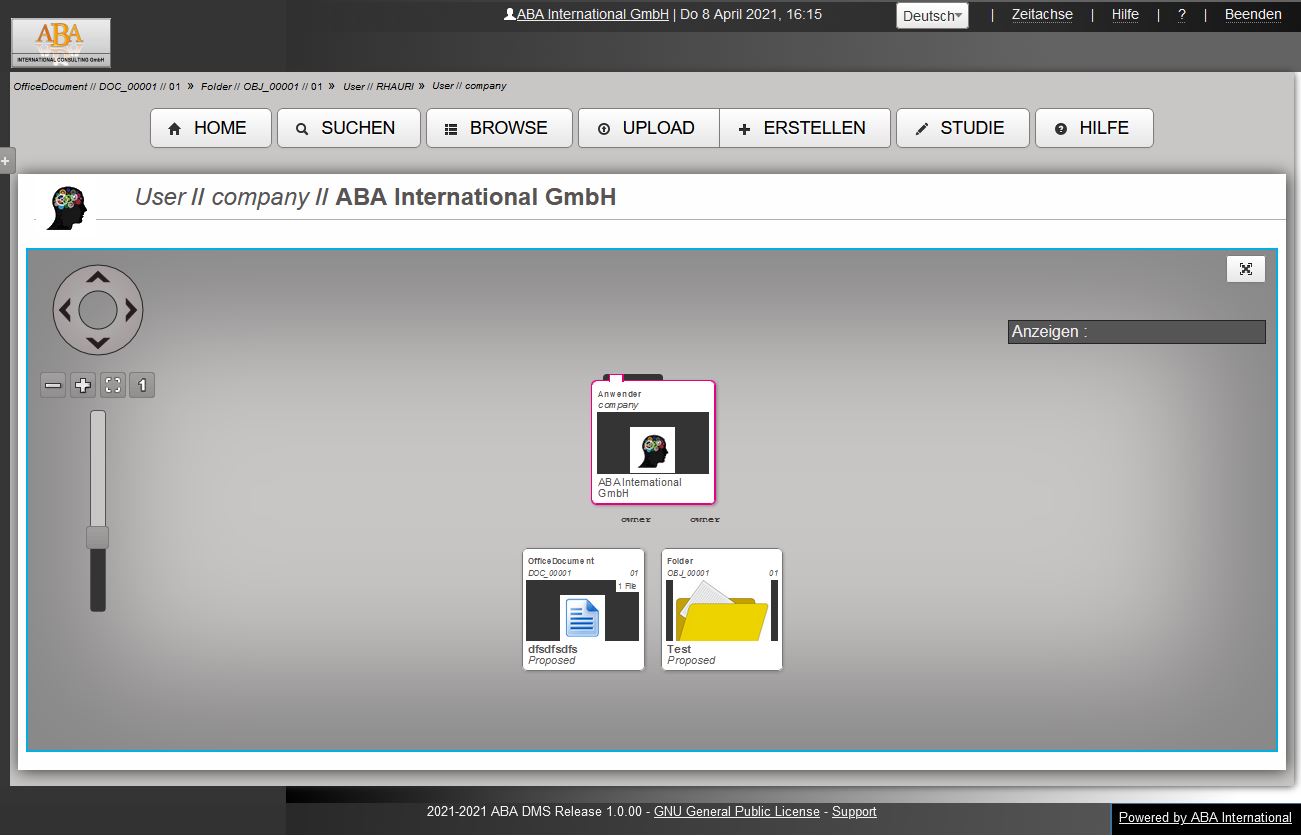
Task: Open the BROWSE menu
Action: click(x=499, y=128)
